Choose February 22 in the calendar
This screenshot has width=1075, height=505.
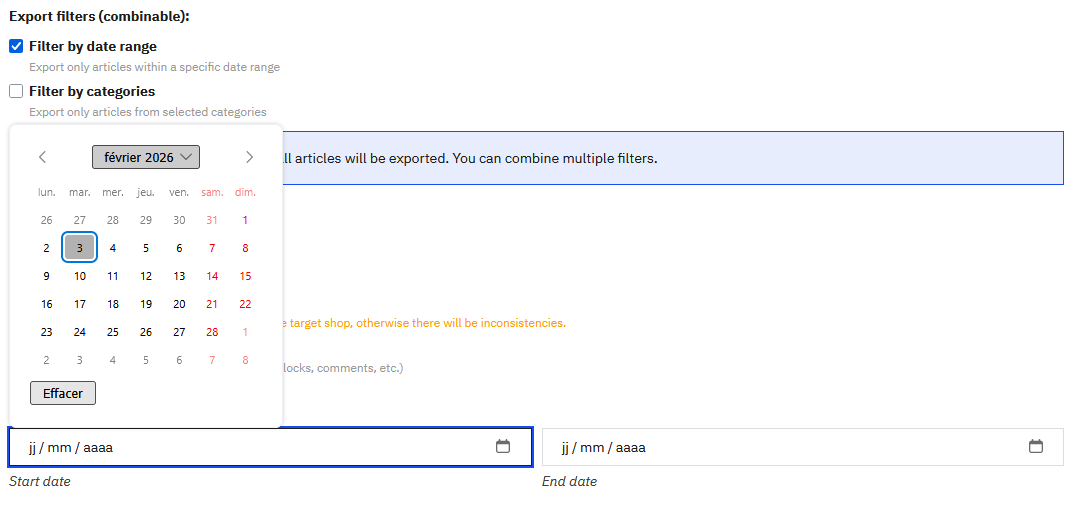pos(245,304)
